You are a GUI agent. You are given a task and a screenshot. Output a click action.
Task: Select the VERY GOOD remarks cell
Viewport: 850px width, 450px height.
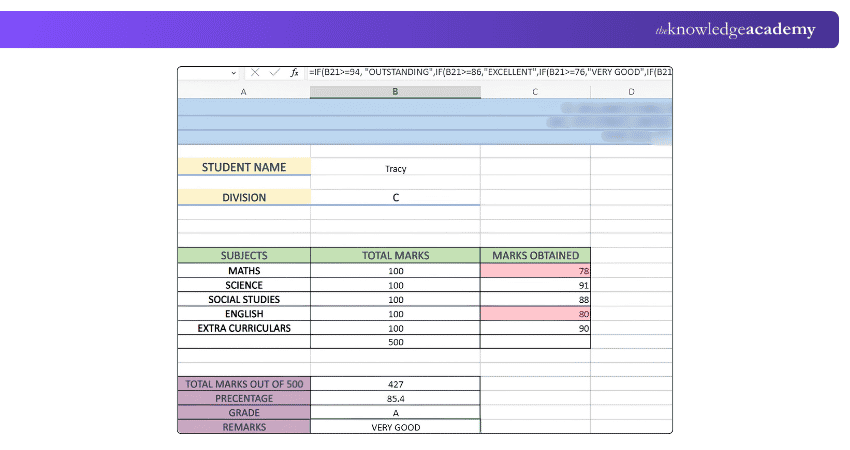tap(396, 427)
